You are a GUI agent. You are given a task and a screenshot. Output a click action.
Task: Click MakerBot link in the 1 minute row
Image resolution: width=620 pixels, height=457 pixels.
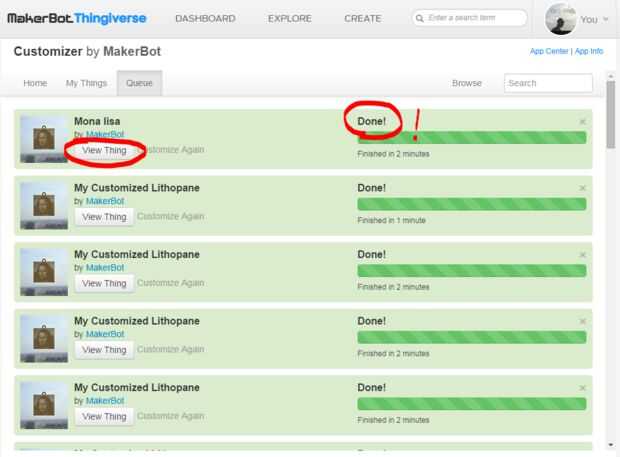[x=105, y=201]
